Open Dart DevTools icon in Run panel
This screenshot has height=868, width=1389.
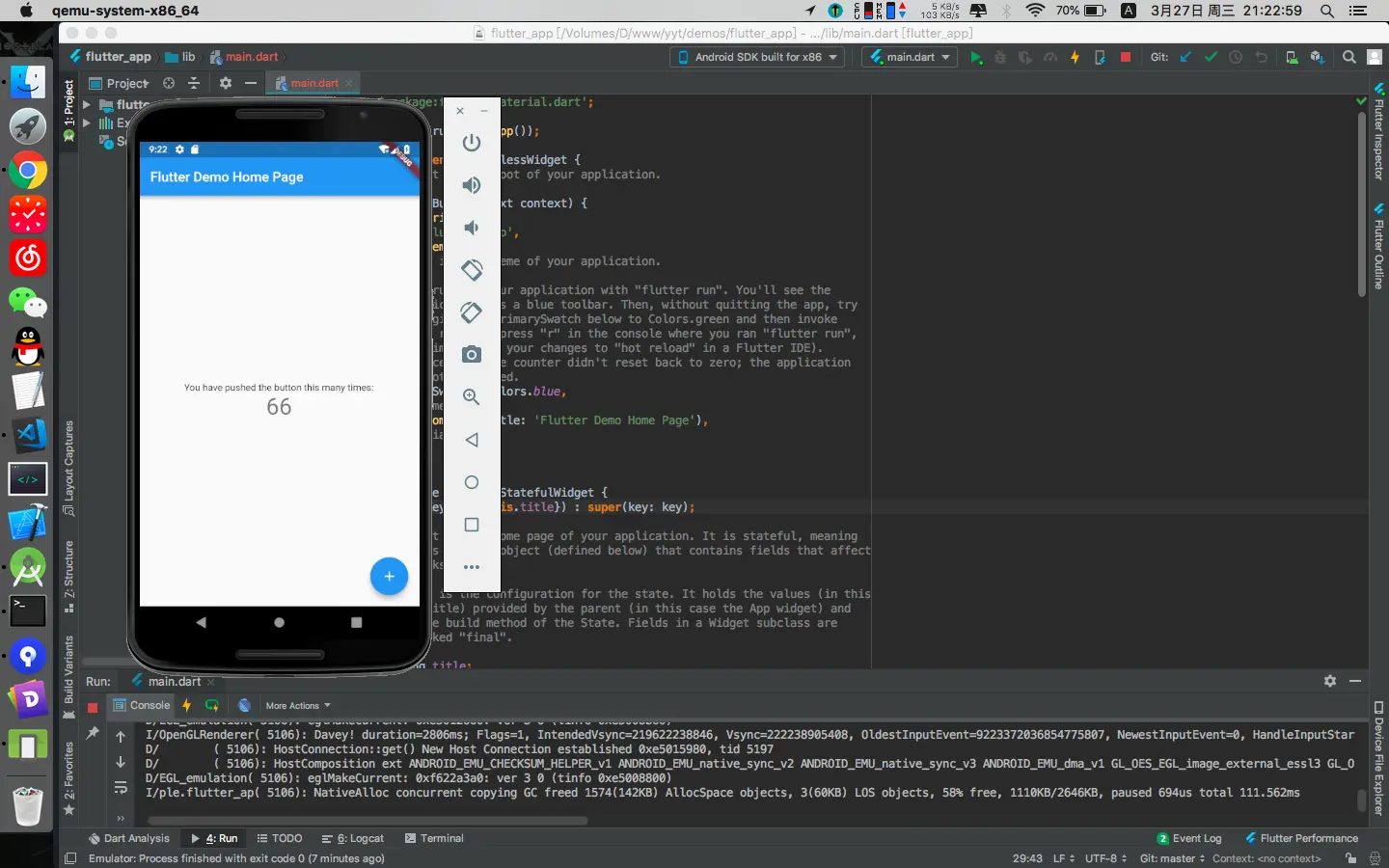(245, 706)
